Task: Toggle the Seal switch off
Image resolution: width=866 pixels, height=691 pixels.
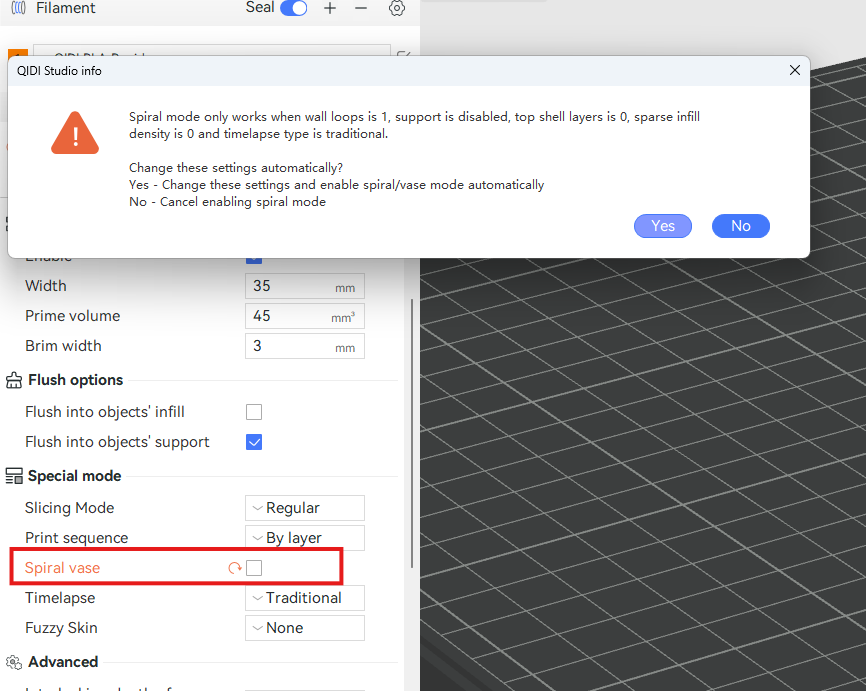Action: point(293,8)
